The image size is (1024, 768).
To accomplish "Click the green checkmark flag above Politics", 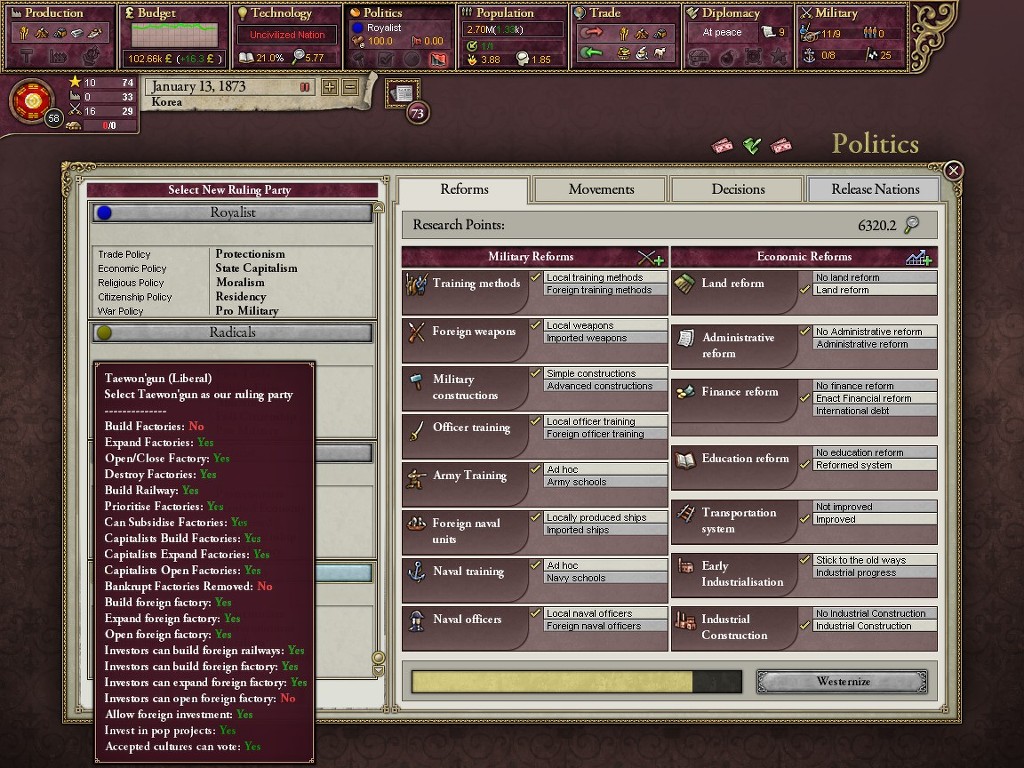I will tap(752, 145).
